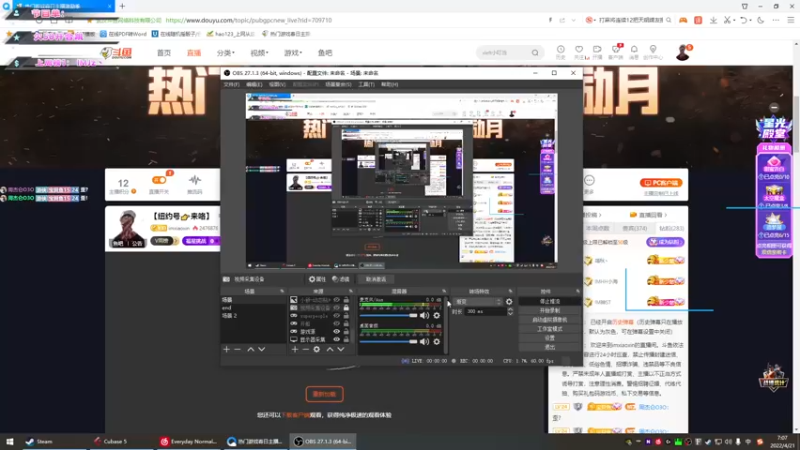Open transition properties gear next to 渐变
The image size is (800, 450).
[509, 302]
